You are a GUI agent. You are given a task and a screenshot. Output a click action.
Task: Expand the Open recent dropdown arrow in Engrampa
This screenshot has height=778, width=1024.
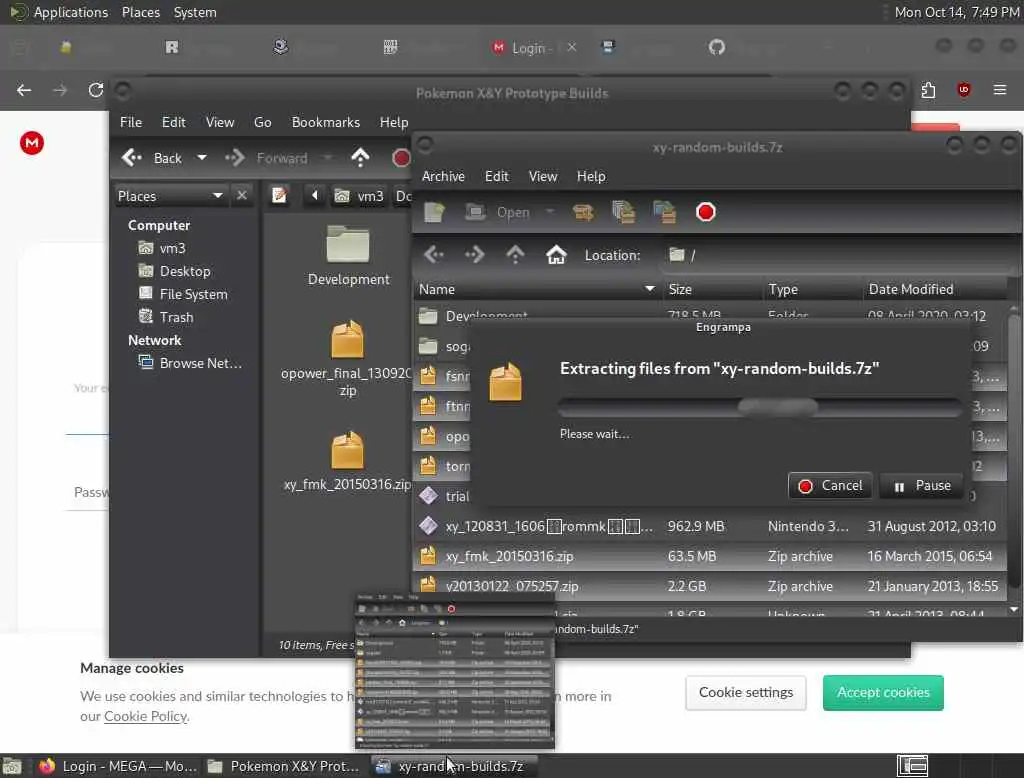pos(550,212)
